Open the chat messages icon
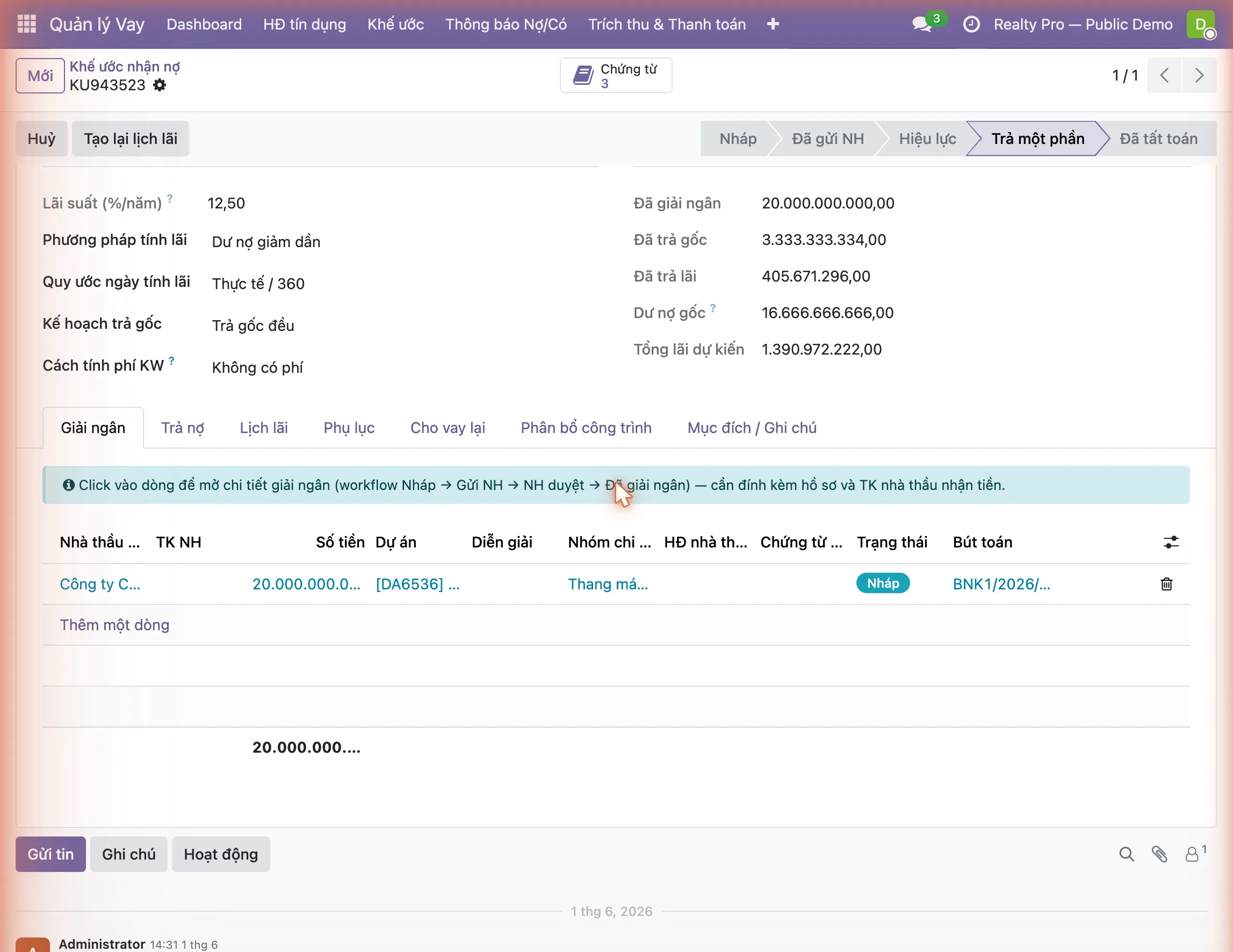The width and height of the screenshot is (1233, 952). [x=921, y=24]
